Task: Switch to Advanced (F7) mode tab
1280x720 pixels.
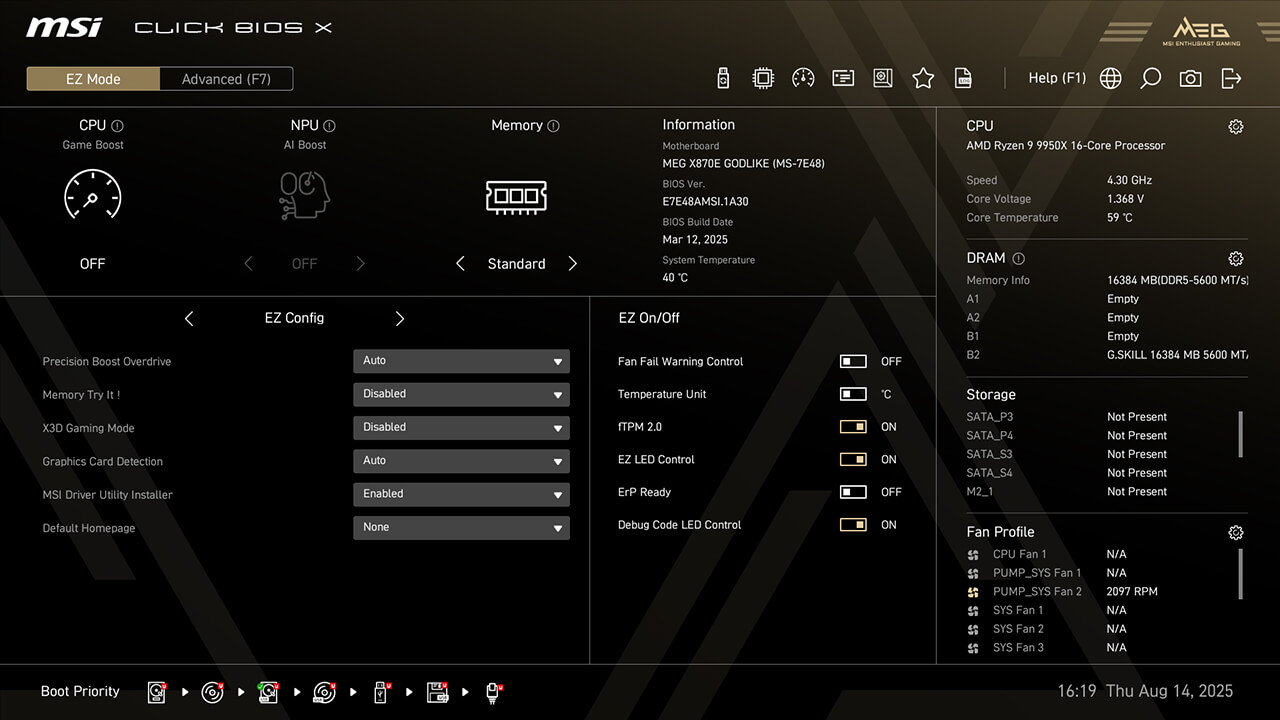Action: (x=226, y=79)
